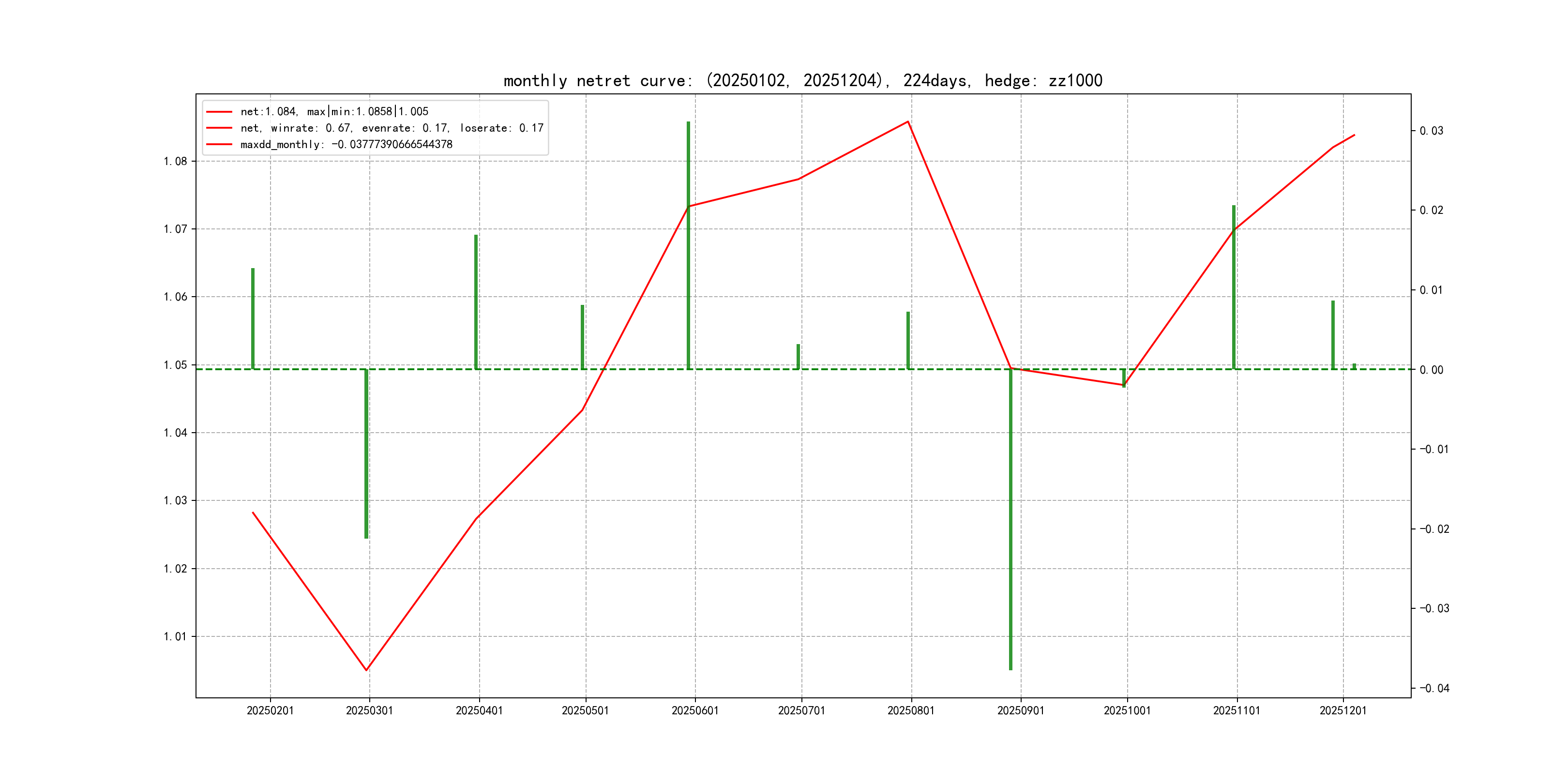Screen dimensions: 1568x784
Task: Click the 20250201 x-axis tick label
Action: click(x=270, y=710)
